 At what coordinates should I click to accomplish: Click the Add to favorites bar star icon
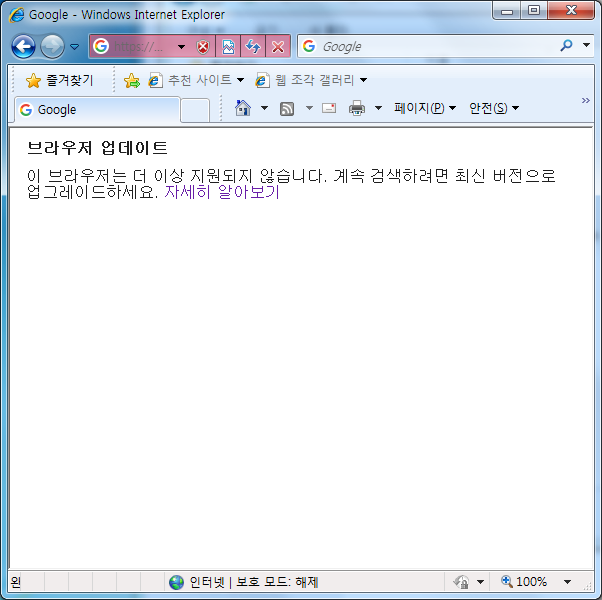131,80
